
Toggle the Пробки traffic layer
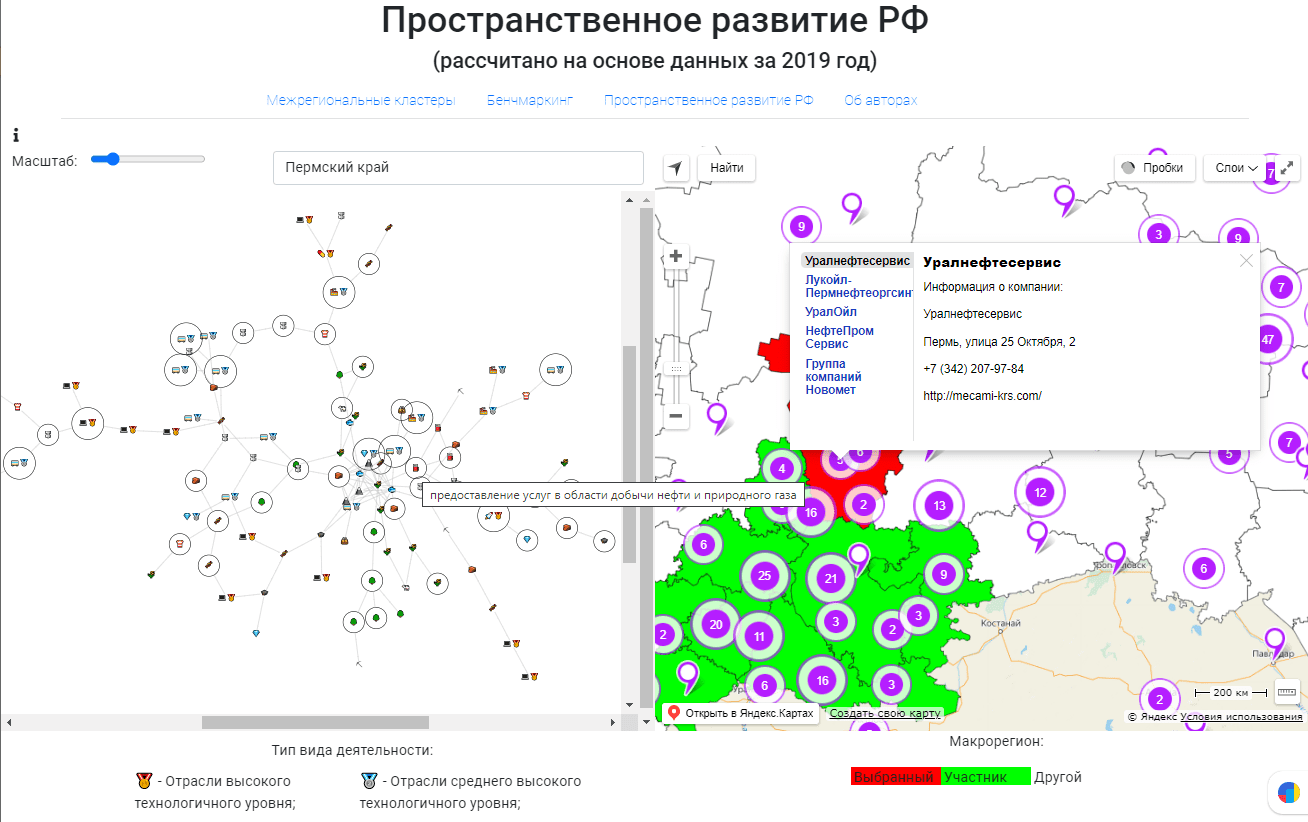tap(1155, 168)
